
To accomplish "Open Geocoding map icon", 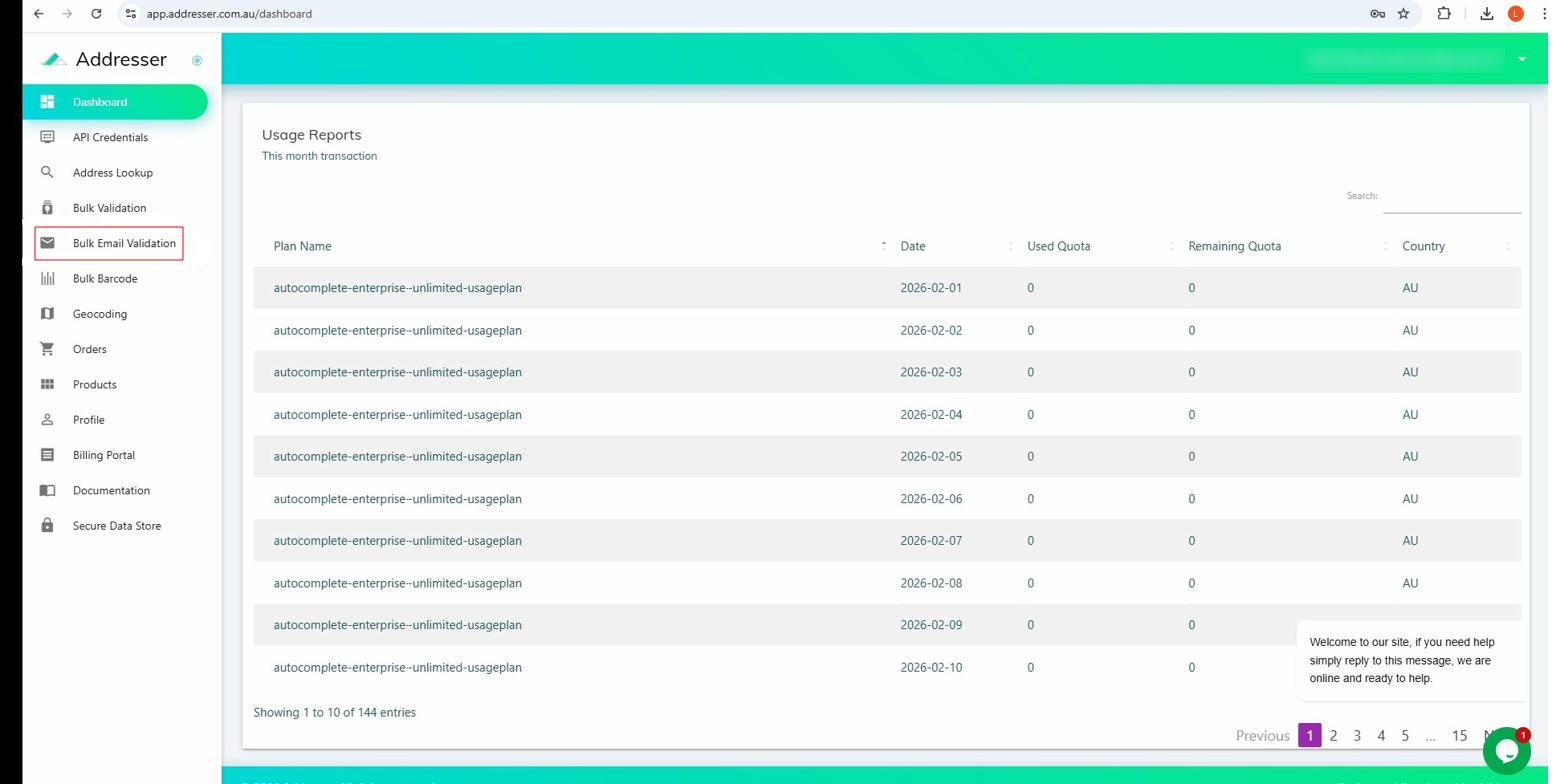I will point(47,314).
